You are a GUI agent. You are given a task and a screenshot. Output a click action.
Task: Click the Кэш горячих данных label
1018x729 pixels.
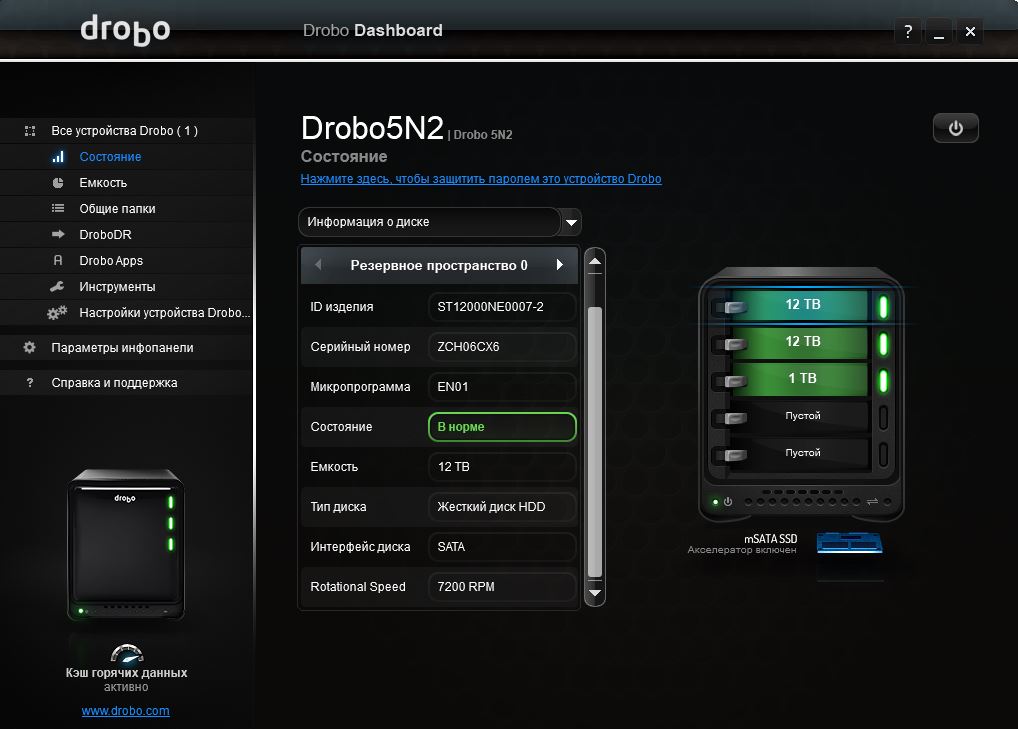click(127, 673)
